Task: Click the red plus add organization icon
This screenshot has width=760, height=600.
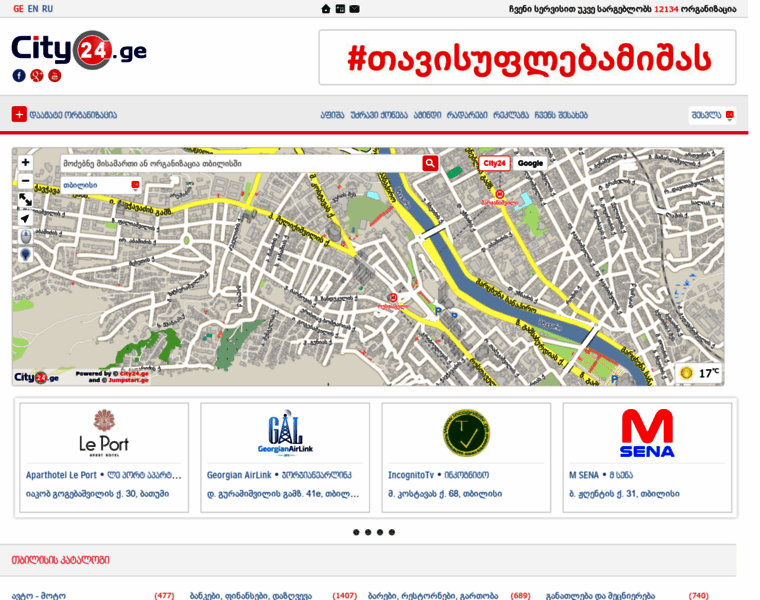Action: 19,114
